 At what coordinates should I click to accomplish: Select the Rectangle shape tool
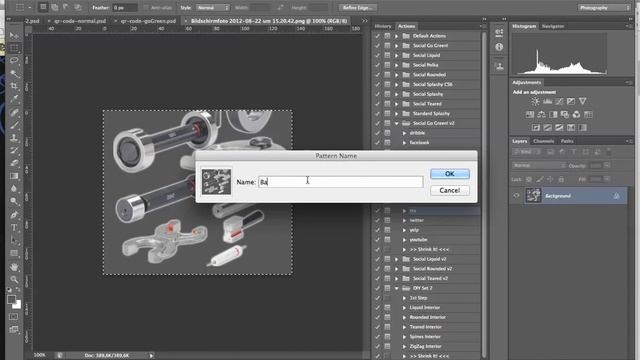14,253
